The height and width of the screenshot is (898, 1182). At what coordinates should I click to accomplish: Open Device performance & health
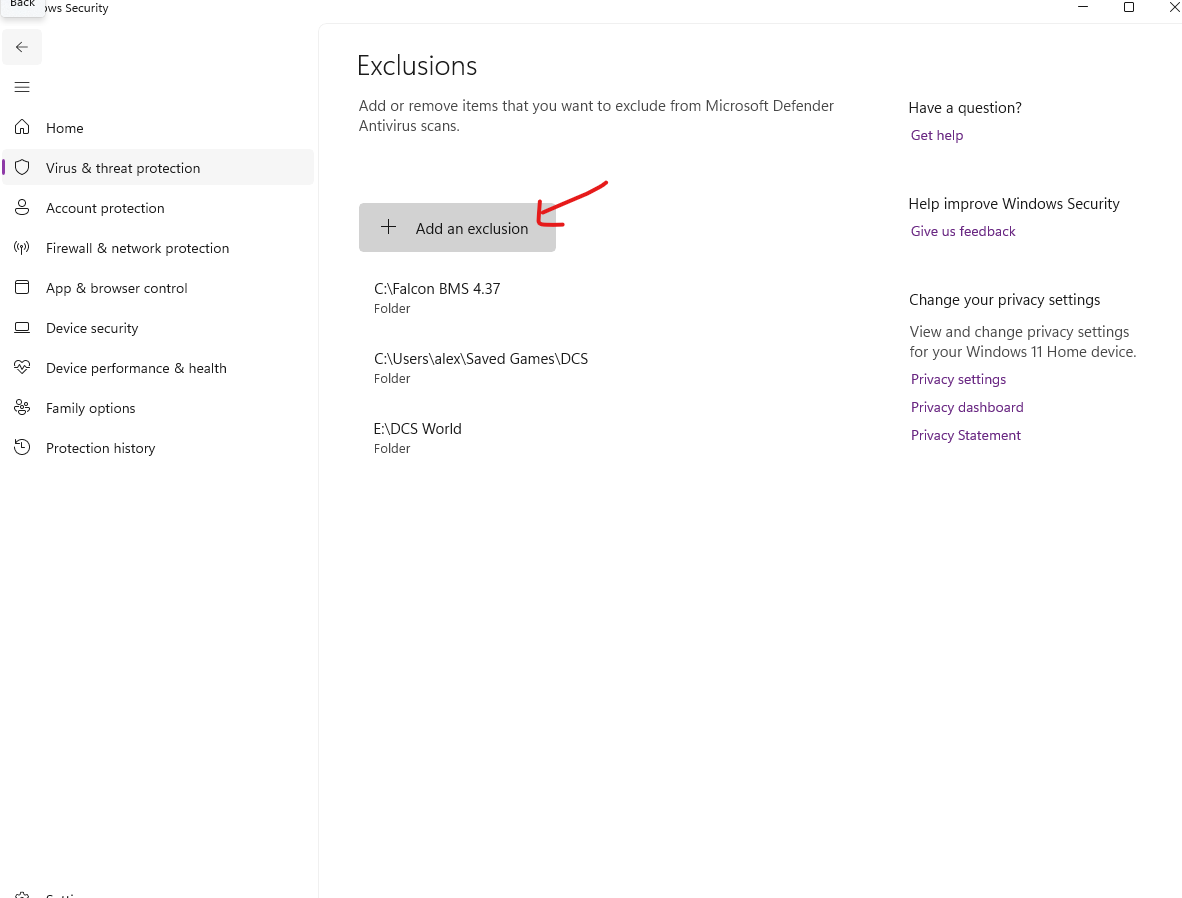pyautogui.click(x=158, y=367)
